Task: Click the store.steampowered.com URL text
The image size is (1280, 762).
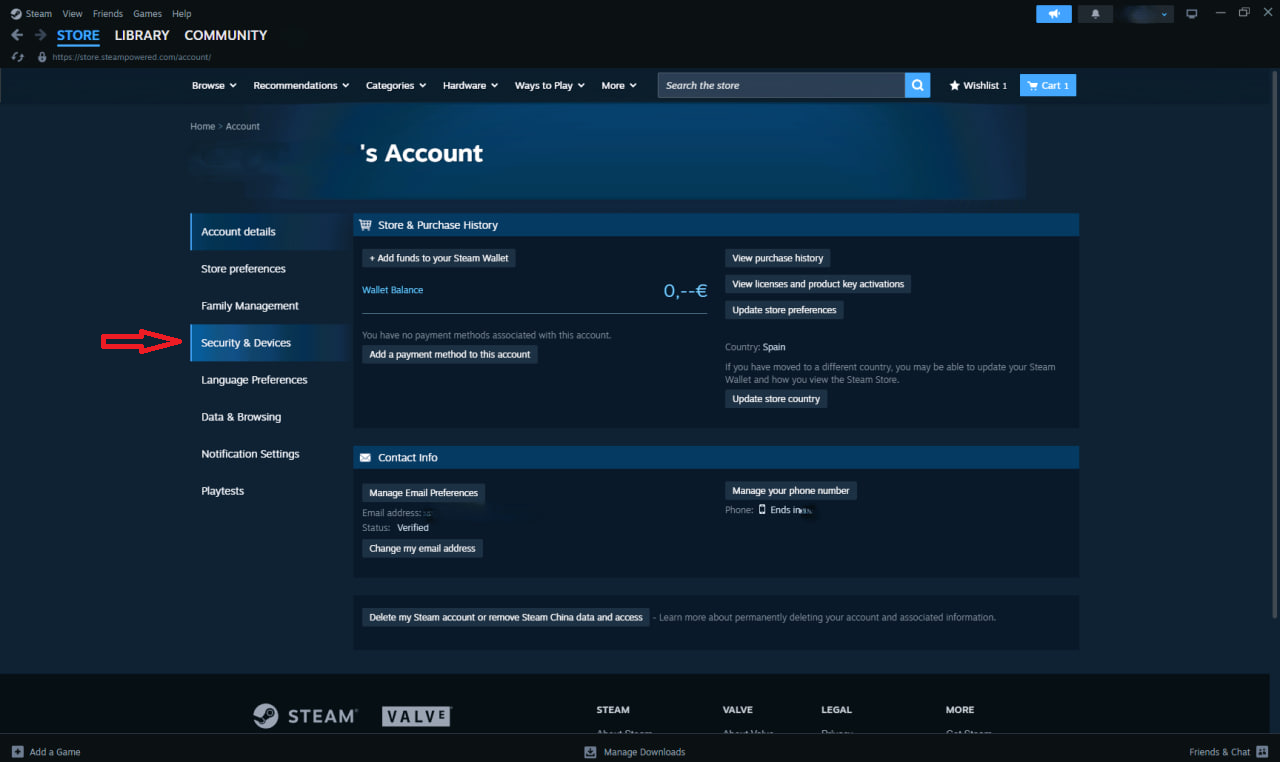Action: click(x=131, y=57)
